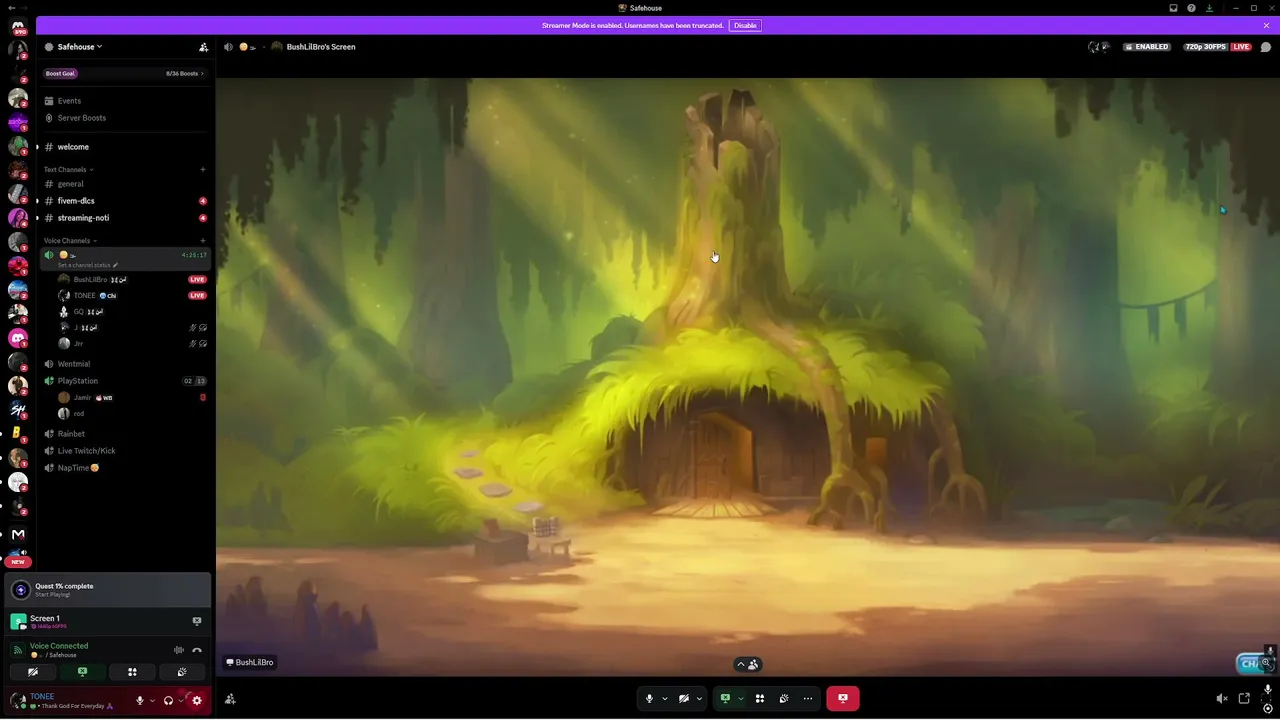Open microphone options arrow in call bar
The height and width of the screenshot is (720, 1280).
pyautogui.click(x=664, y=699)
